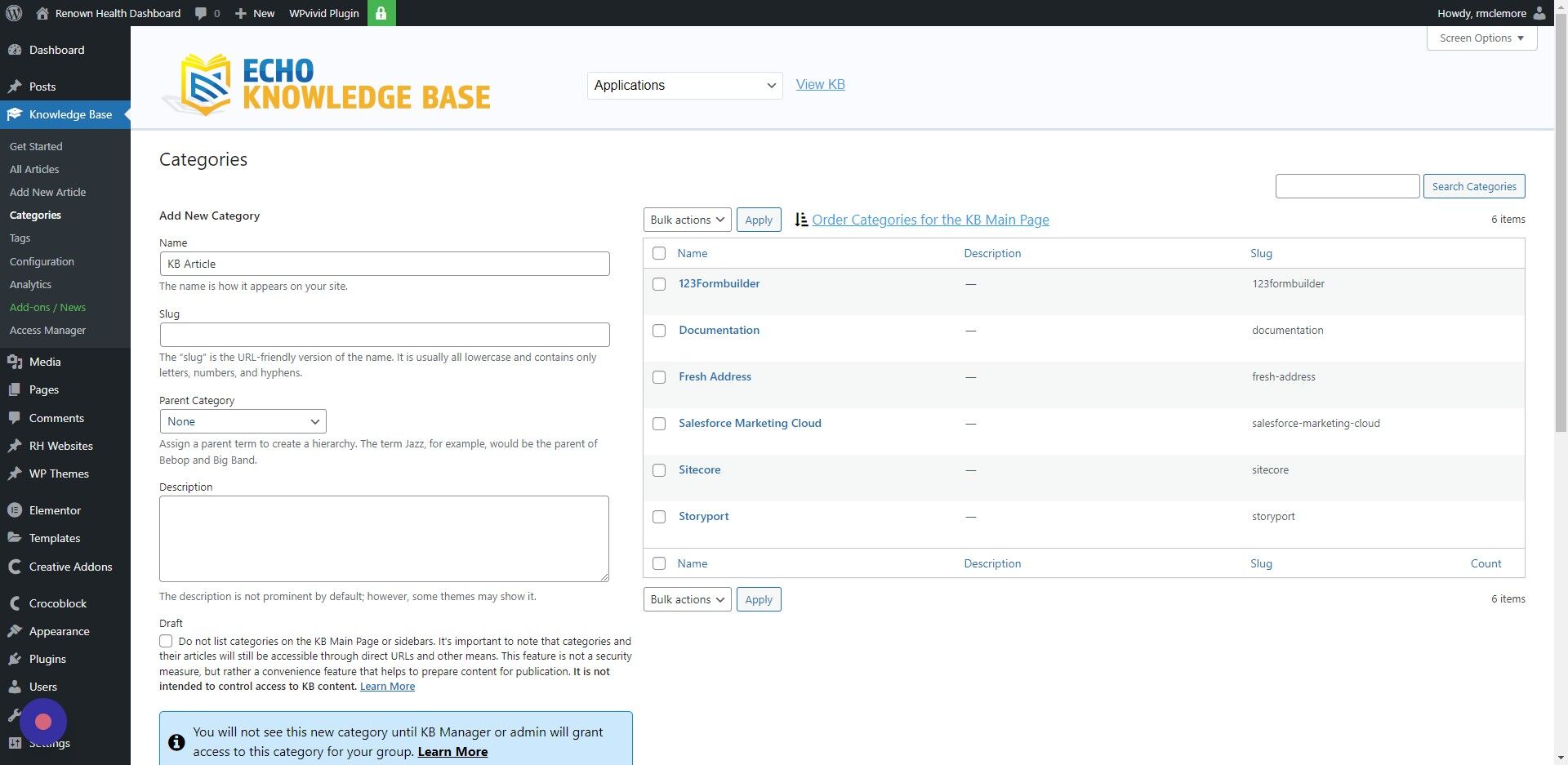Click the green lock icon in admin bar

[381, 13]
